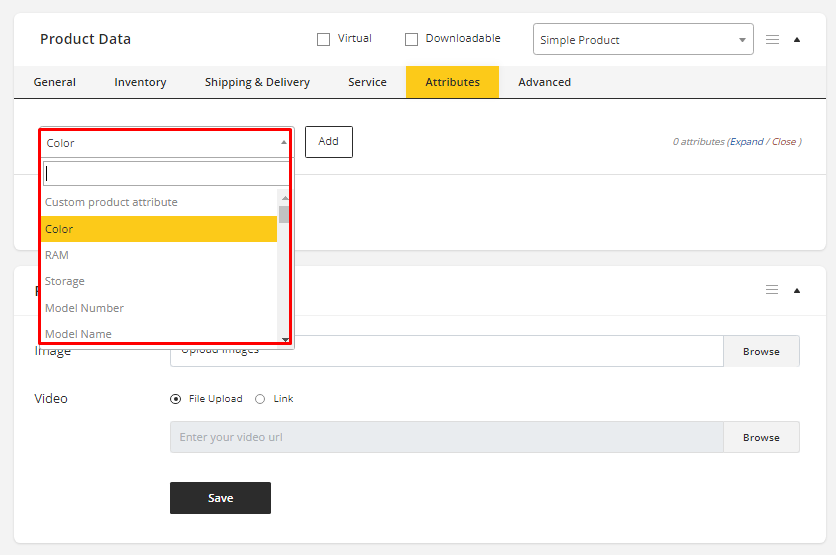Collapse the Product Data panel with the triangle icon
The height and width of the screenshot is (555, 836).
[797, 40]
